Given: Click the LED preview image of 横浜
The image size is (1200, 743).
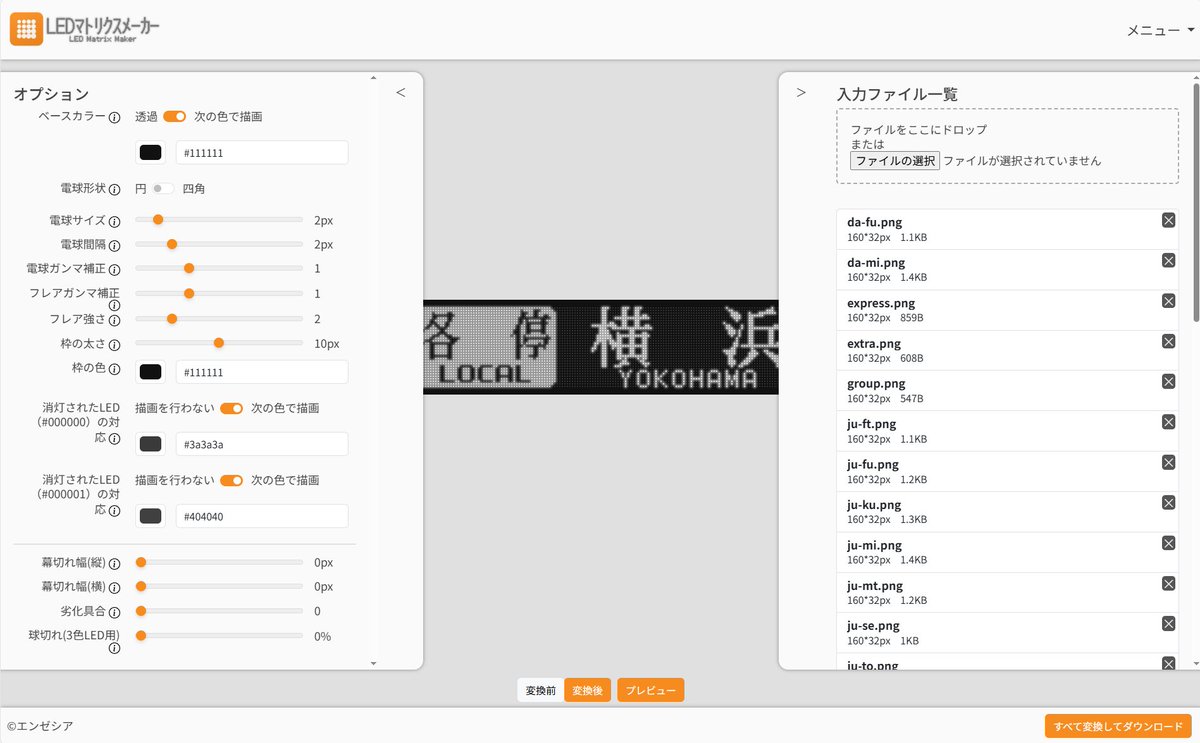Looking at the screenshot, I should point(601,347).
